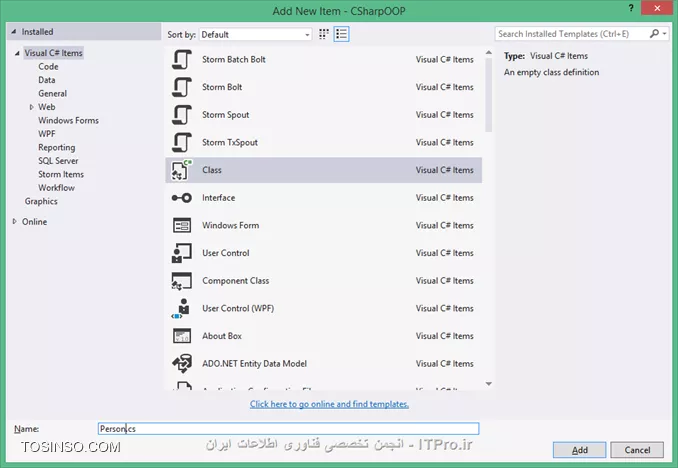Open the help question mark
Screen dimensions: 678x468
point(631,8)
